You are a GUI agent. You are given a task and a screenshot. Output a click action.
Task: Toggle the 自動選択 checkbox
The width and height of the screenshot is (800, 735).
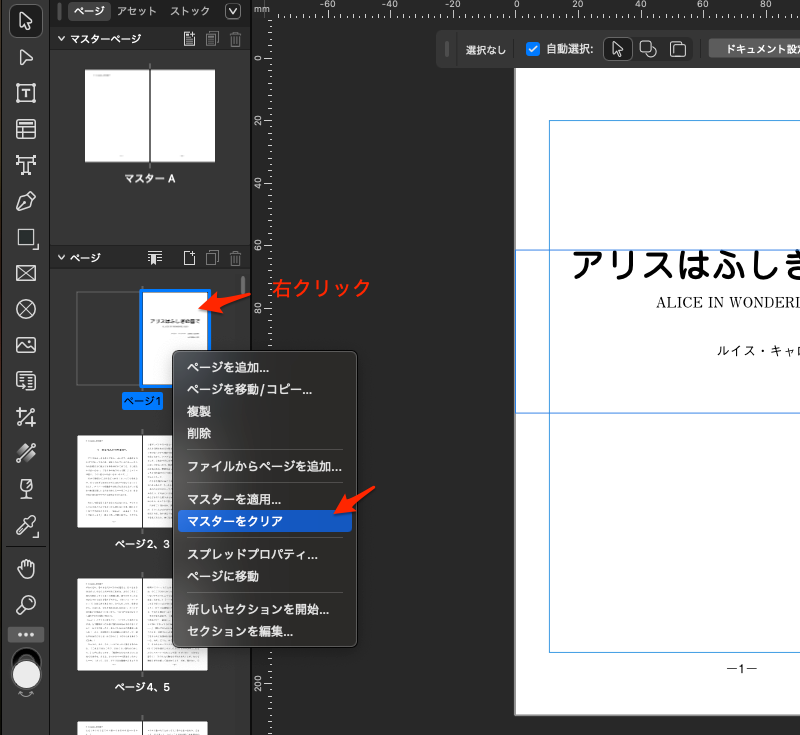533,49
